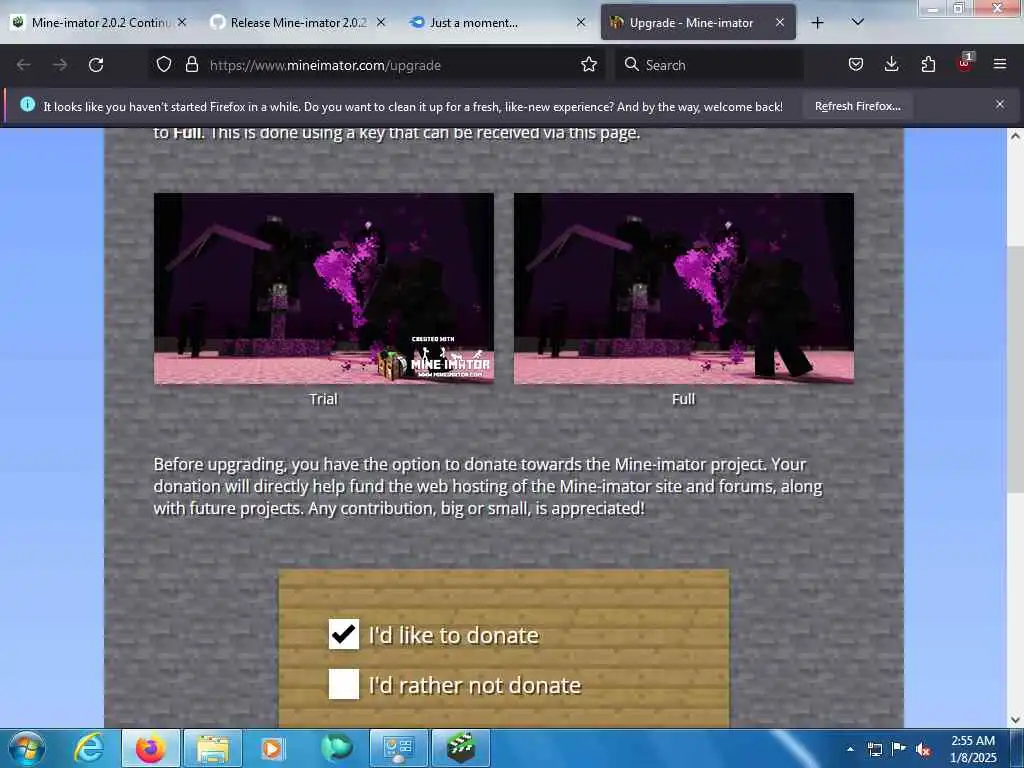
Task: Go back to the previous page
Action: 24,65
